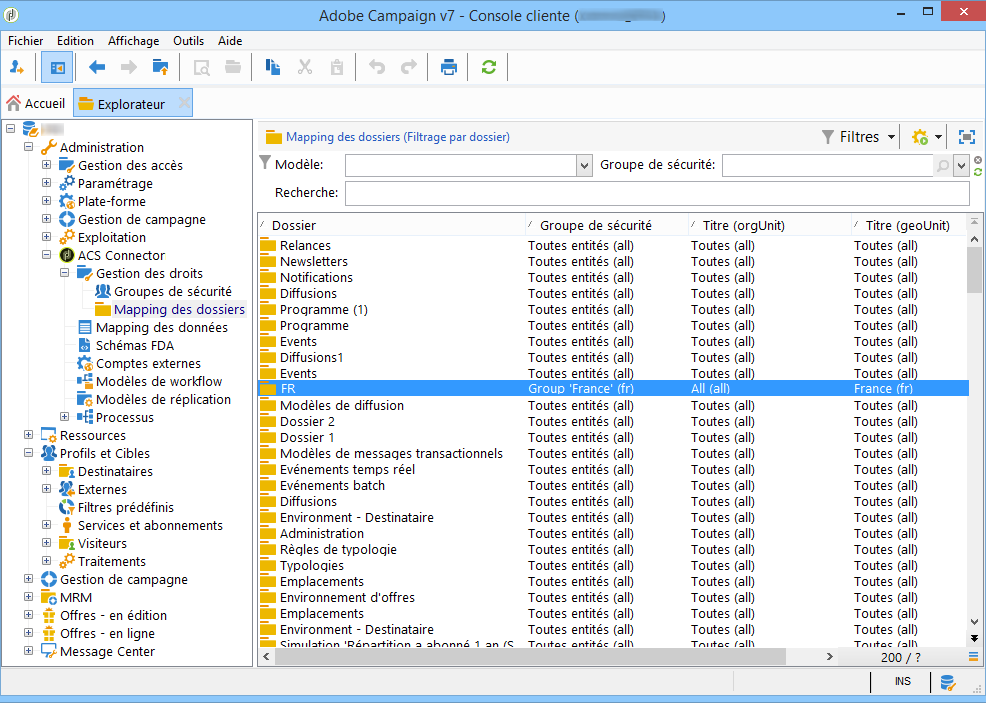Open the Outils menu
Image resolution: width=1003 pixels, height=707 pixels.
(188, 41)
